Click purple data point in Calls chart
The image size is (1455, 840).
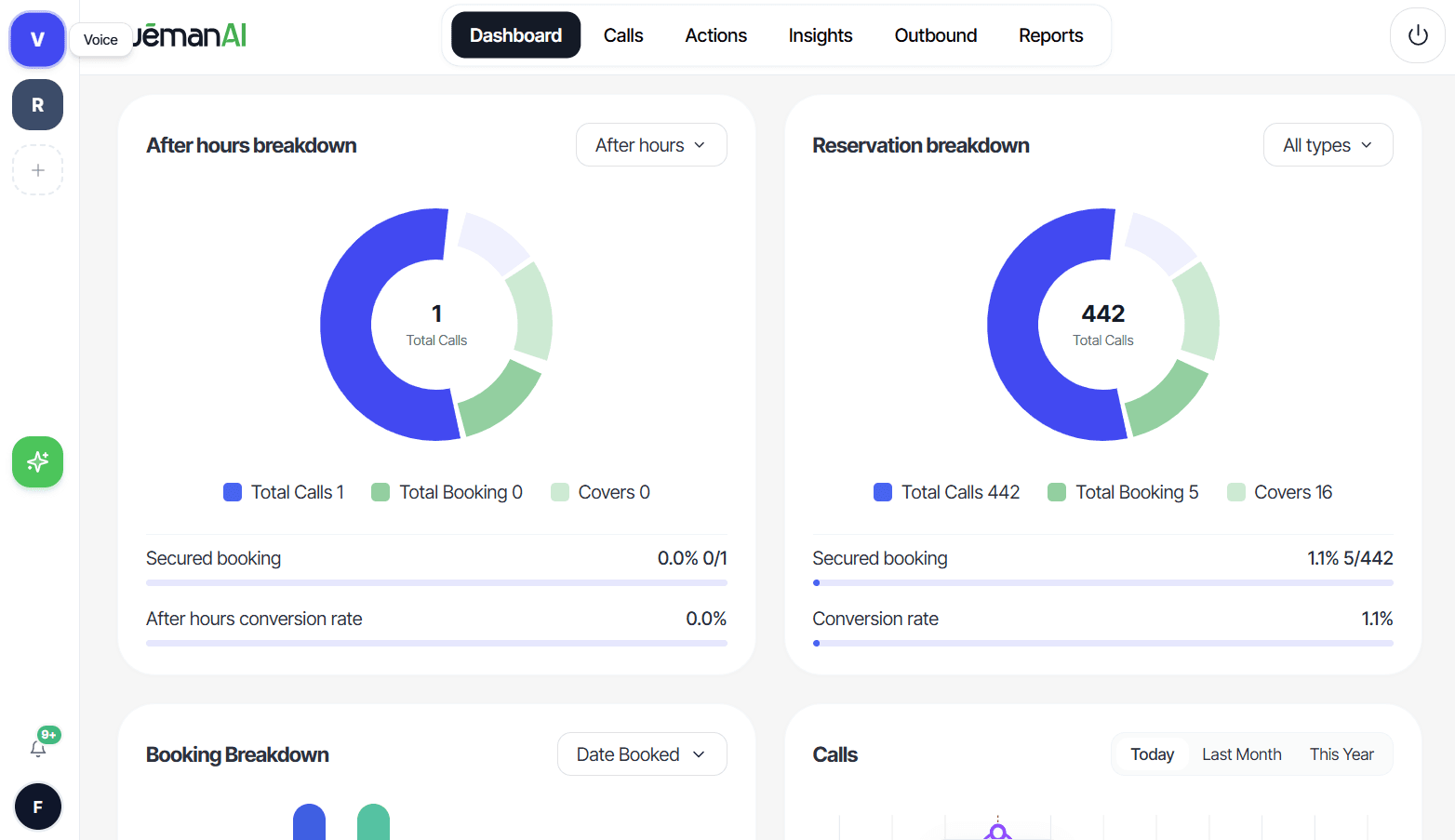[x=997, y=832]
